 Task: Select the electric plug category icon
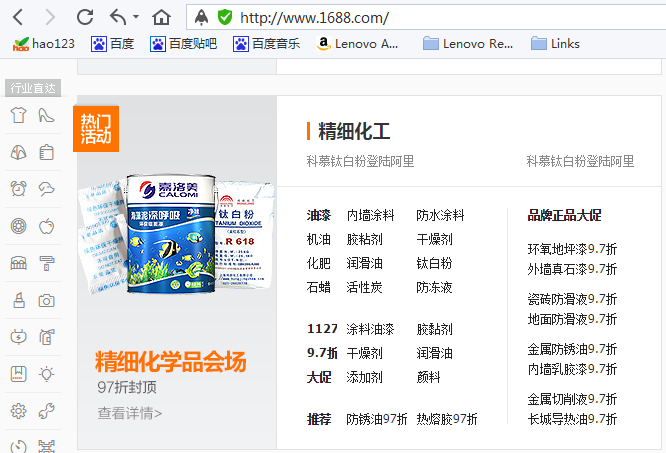[18, 337]
